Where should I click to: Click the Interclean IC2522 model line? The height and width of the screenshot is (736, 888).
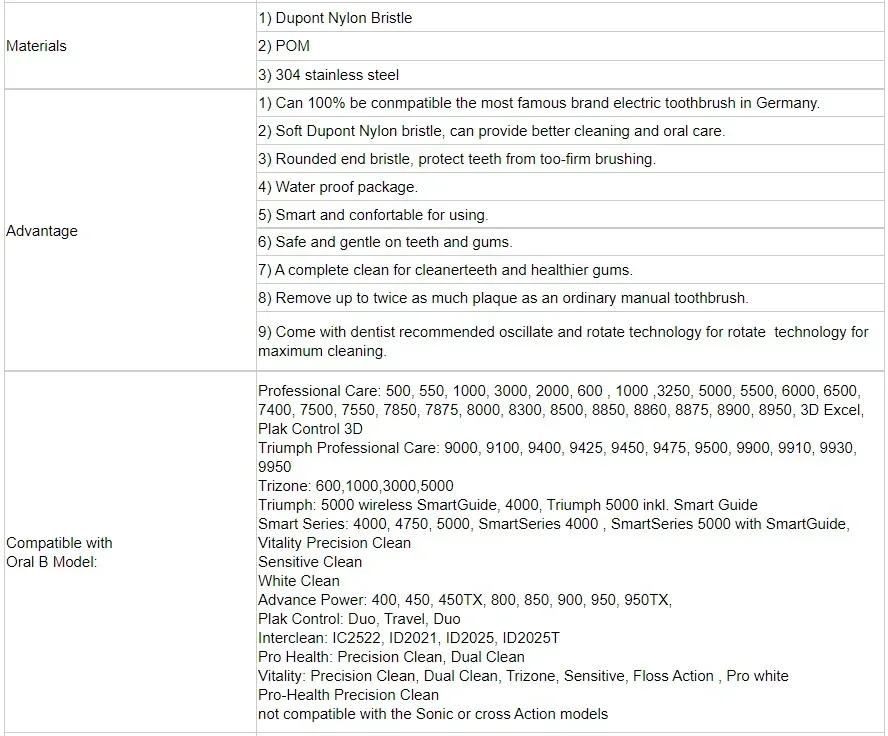(409, 638)
